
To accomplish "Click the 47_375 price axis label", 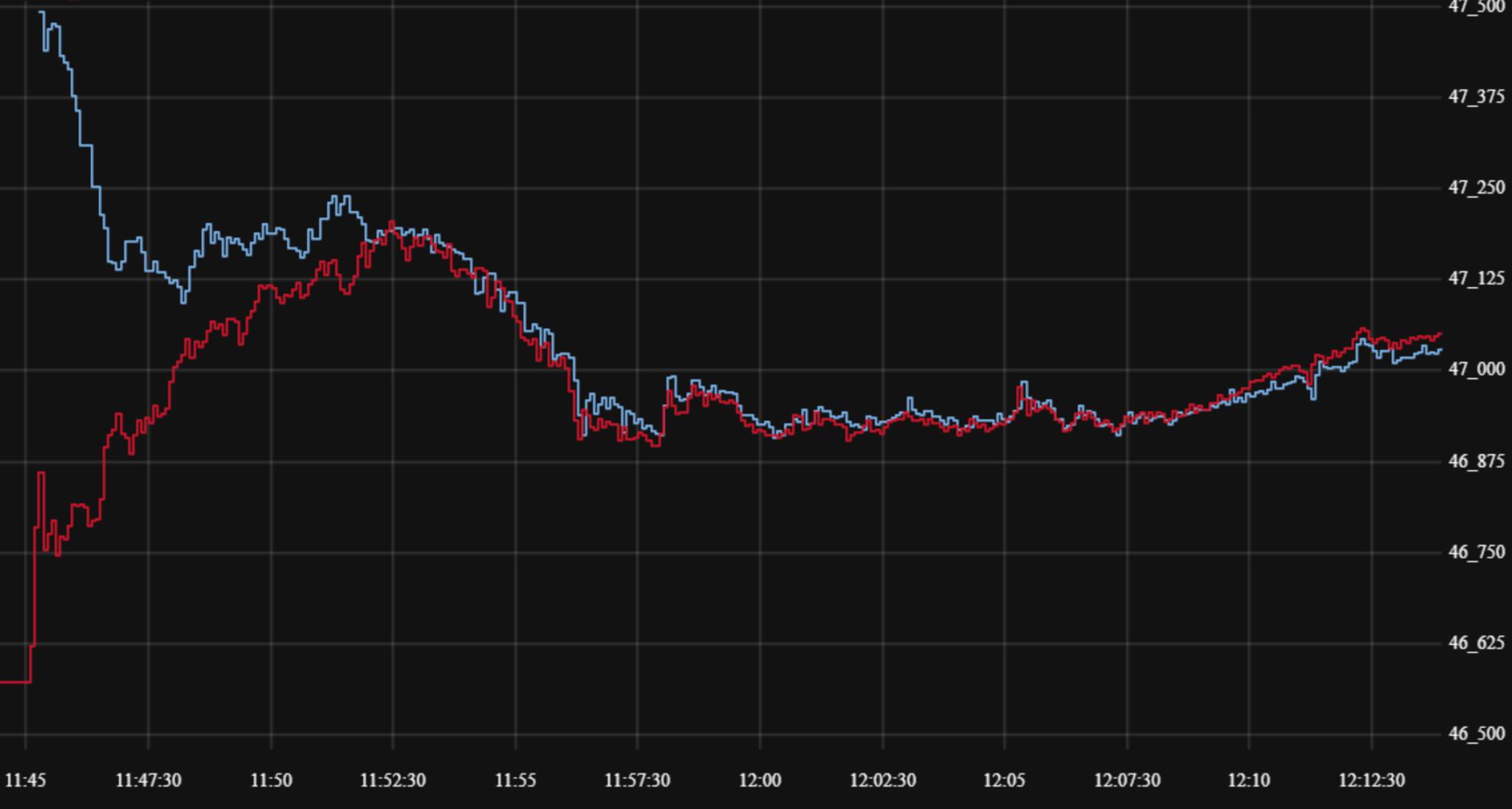I will tap(1476, 97).
